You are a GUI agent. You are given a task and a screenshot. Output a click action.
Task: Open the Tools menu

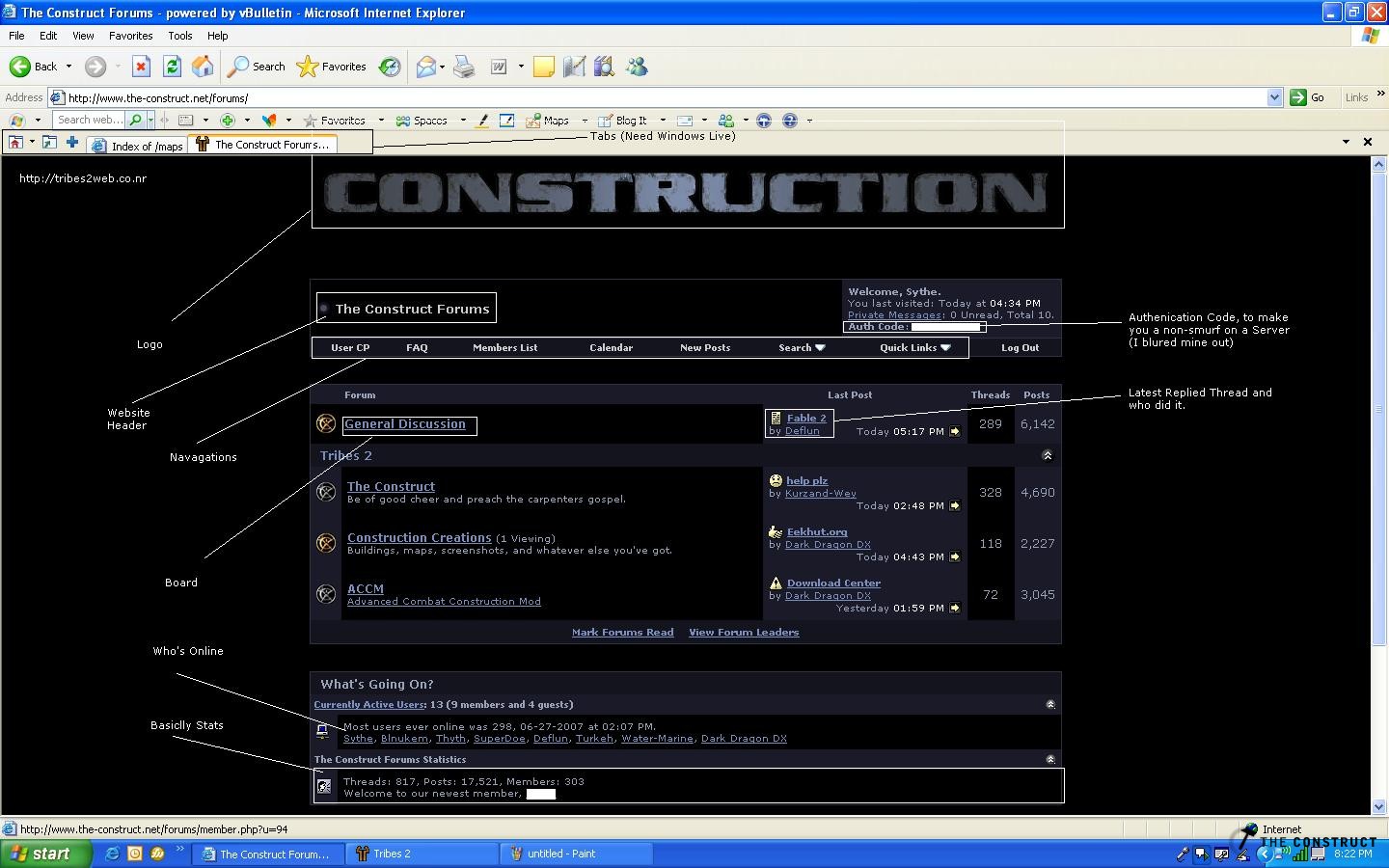click(x=180, y=36)
